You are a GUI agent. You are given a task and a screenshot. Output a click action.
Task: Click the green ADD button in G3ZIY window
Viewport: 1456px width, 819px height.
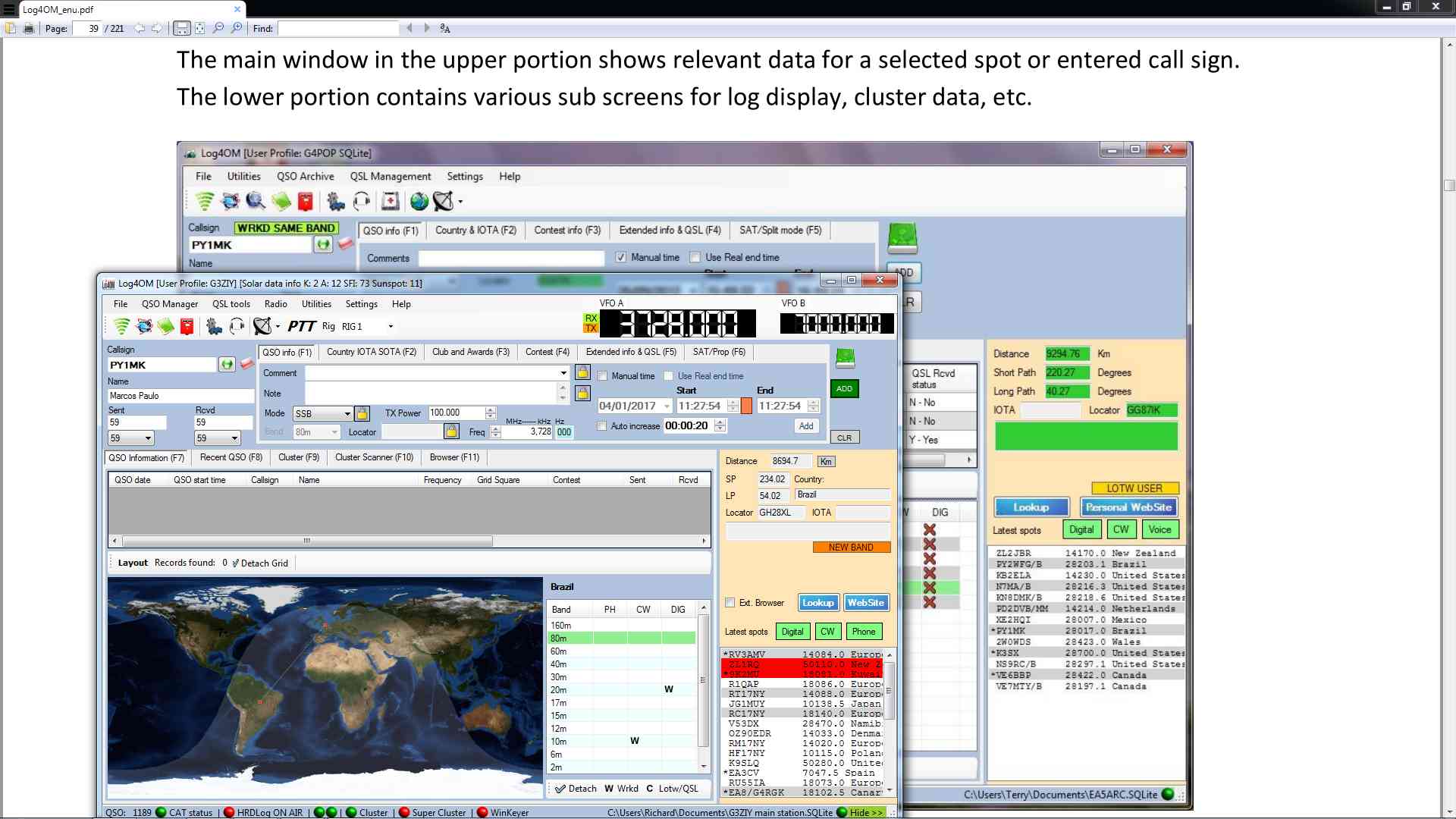tap(844, 389)
